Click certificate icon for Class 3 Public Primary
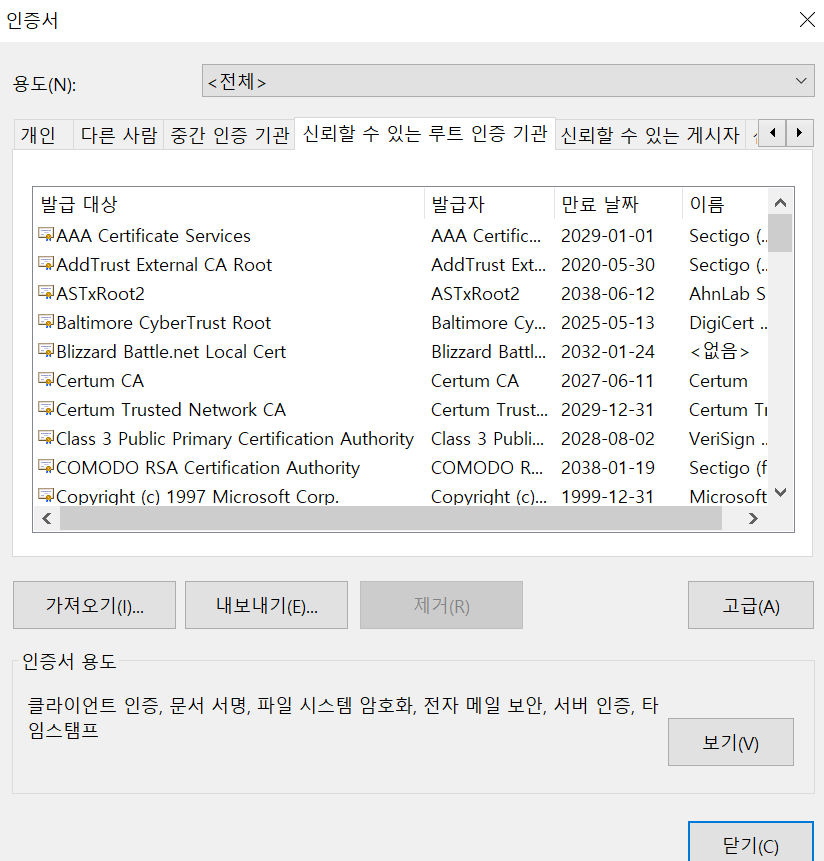 click(46, 439)
